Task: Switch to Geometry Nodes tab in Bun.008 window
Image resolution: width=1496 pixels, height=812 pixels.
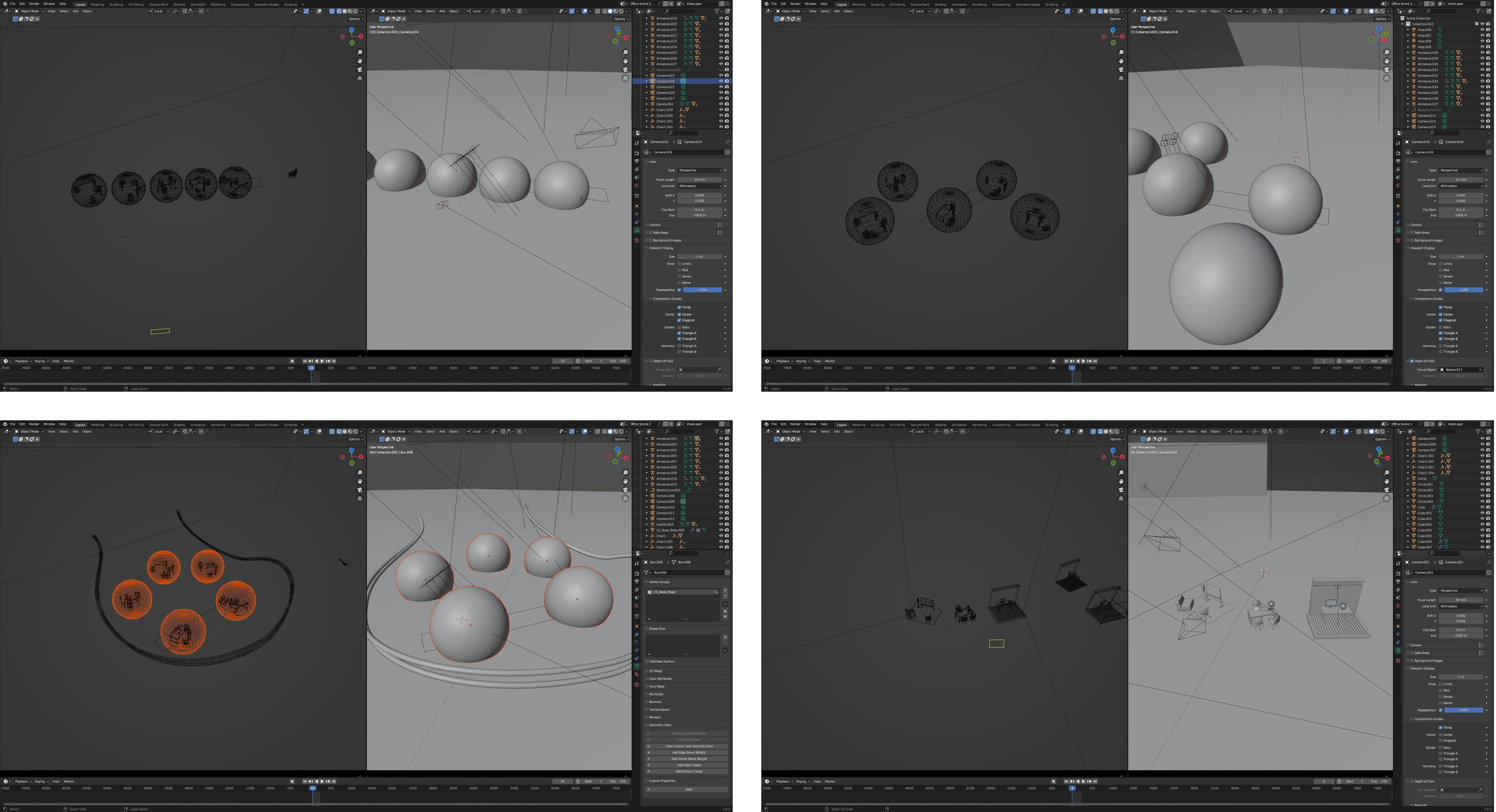Action: pyautogui.click(x=266, y=424)
